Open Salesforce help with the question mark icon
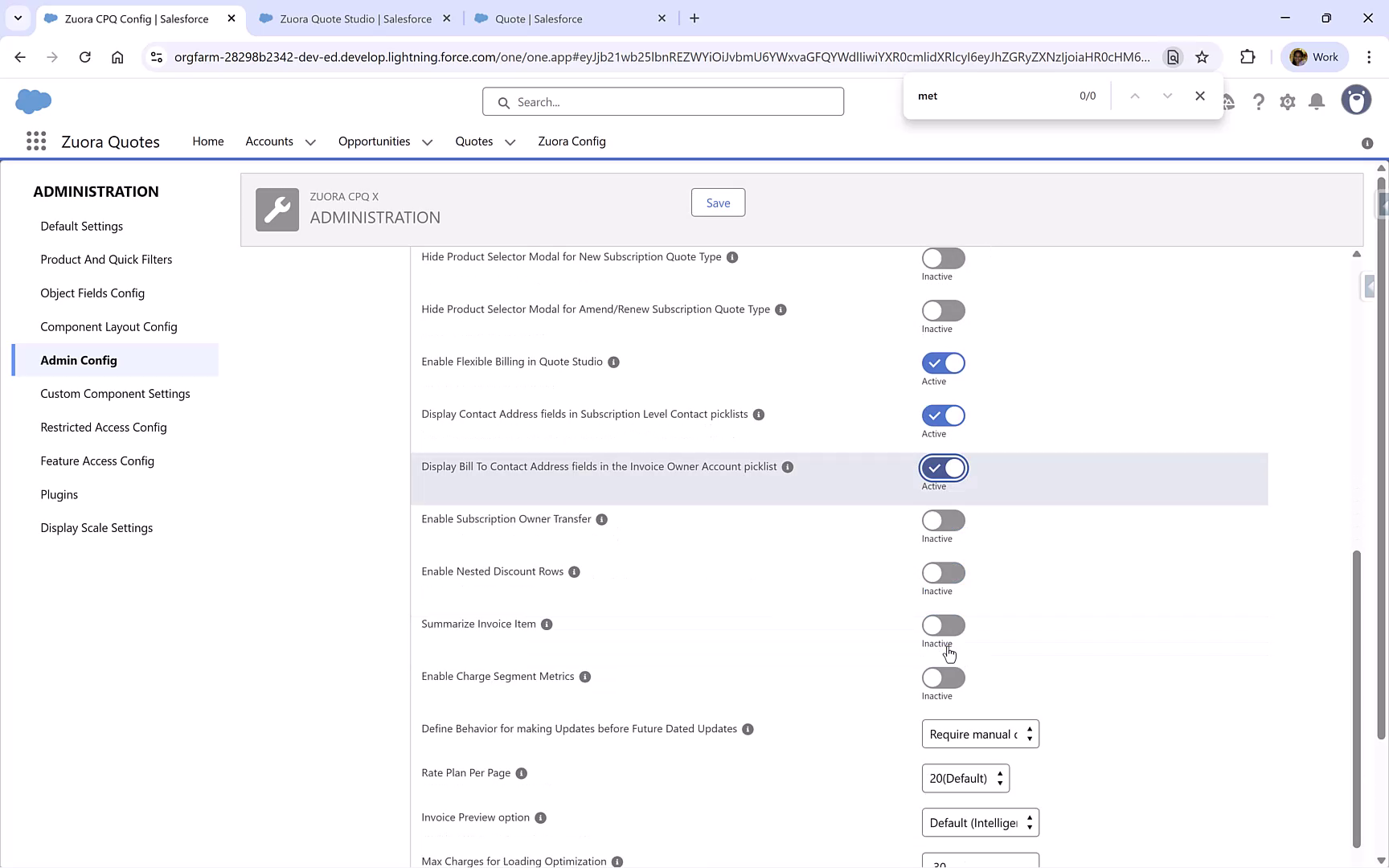1389x868 pixels. (1259, 101)
